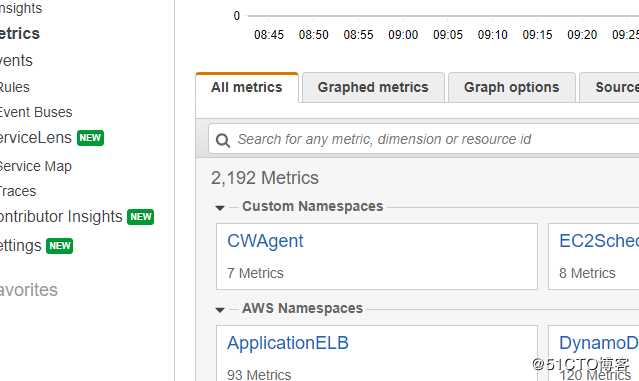Image resolution: width=639 pixels, height=381 pixels.
Task: Collapse the Custom Namespaces section
Action: (220, 208)
